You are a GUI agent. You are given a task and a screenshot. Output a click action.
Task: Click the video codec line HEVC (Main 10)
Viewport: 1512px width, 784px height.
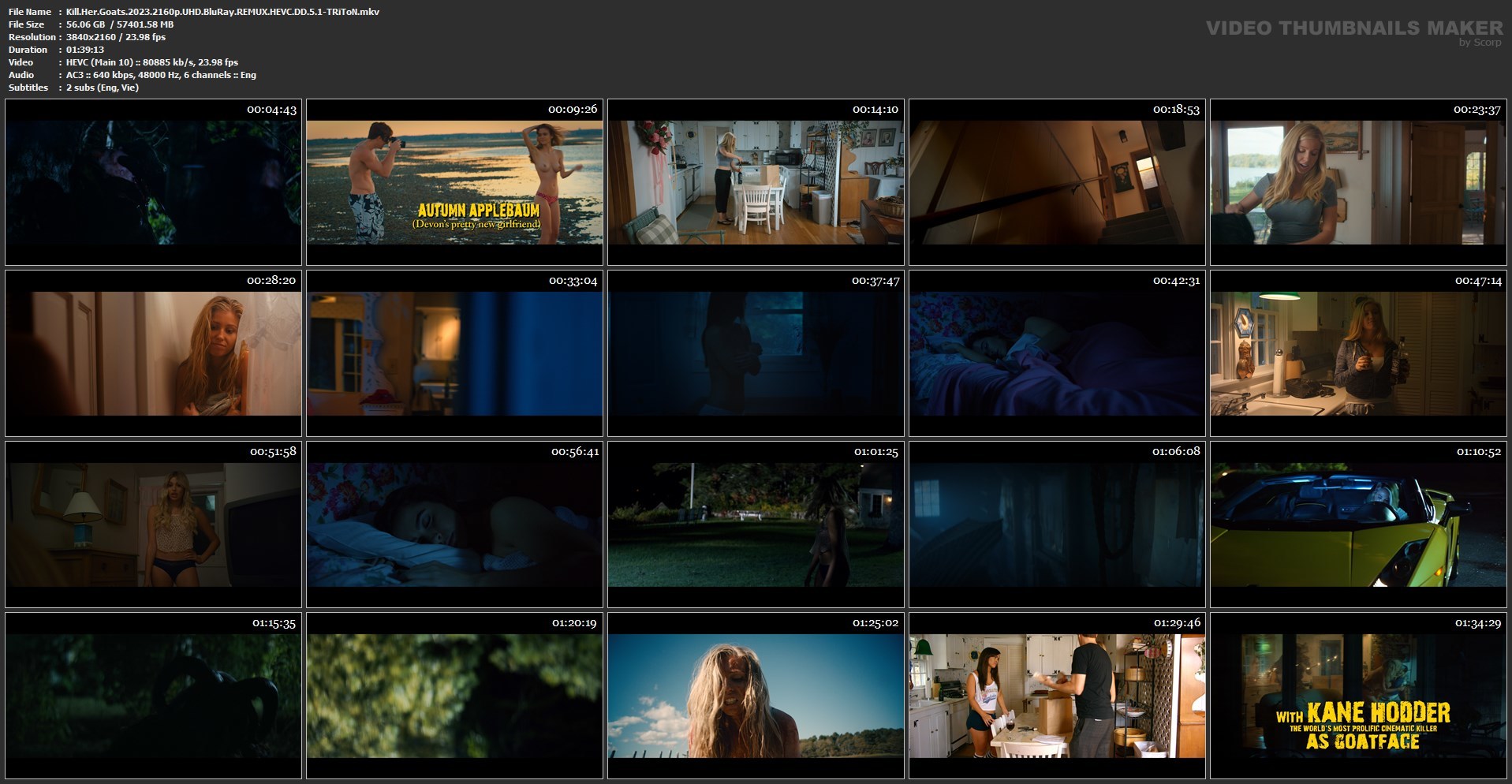coord(152,62)
